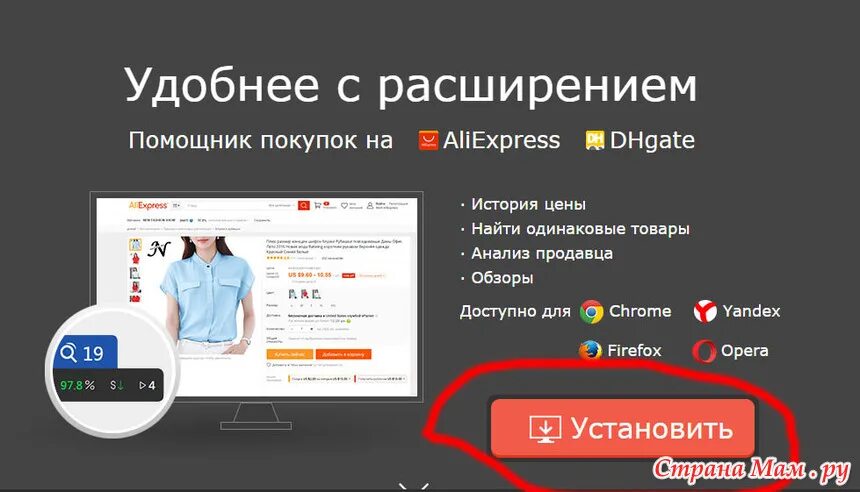This screenshot has width=860, height=492.
Task: Click the 97.8% seller rating indicator
Action: pyautogui.click(x=77, y=386)
